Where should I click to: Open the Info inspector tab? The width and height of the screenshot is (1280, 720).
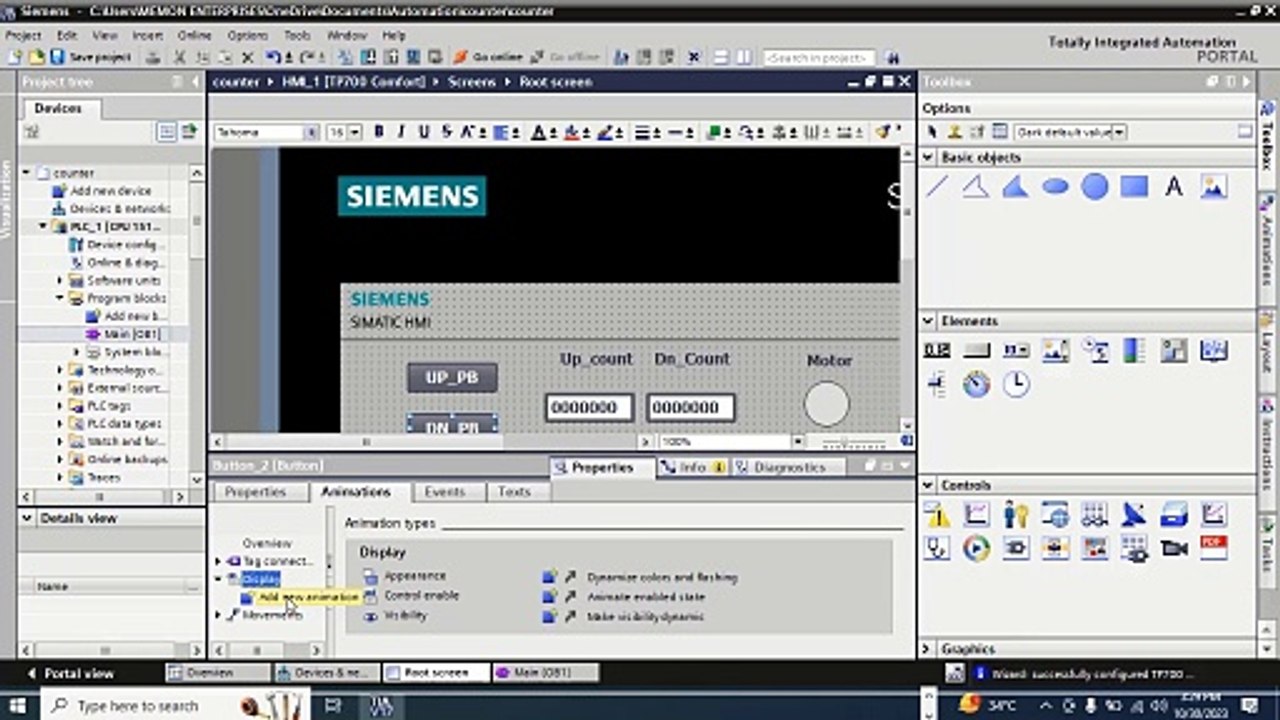[693, 467]
